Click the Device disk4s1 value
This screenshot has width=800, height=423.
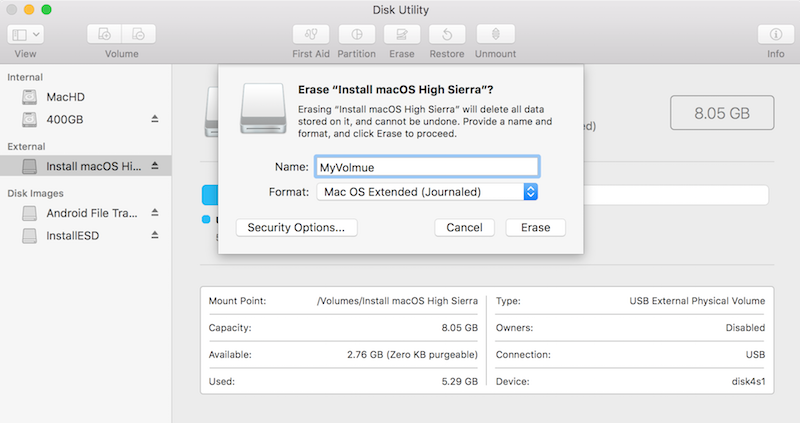click(748, 381)
